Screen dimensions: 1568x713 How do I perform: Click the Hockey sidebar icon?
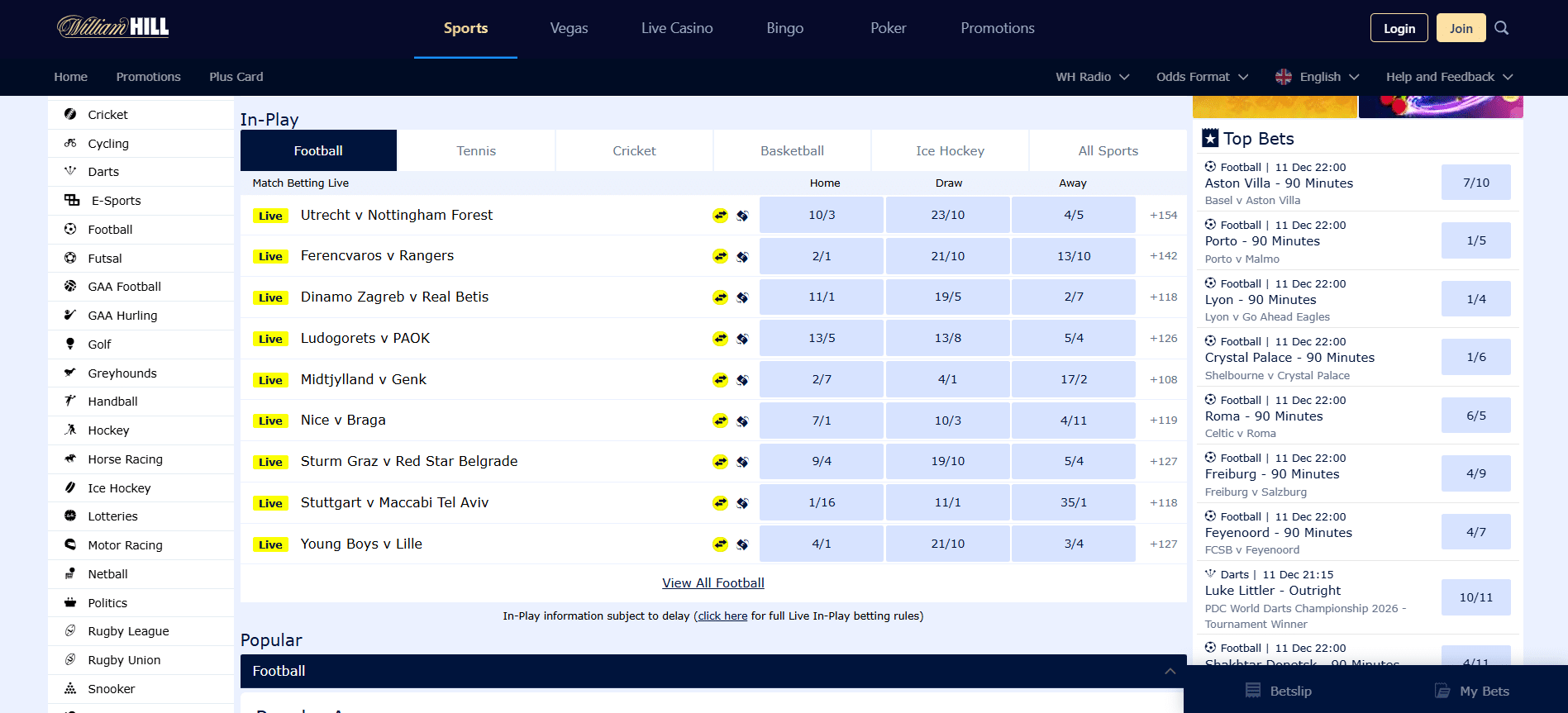(70, 430)
